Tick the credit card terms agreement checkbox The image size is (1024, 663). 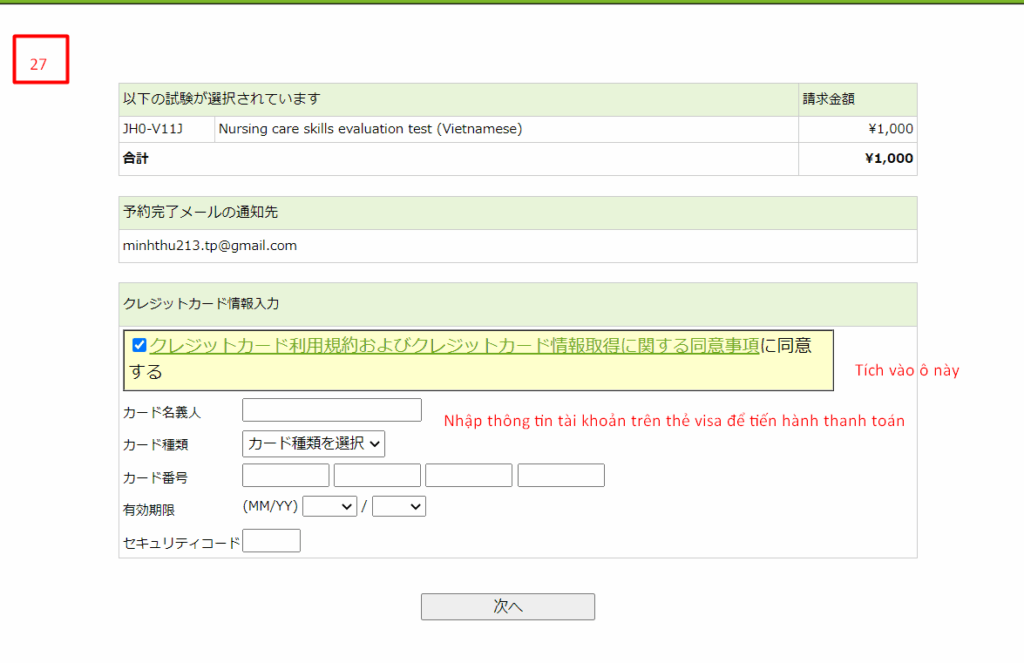click(x=139, y=346)
